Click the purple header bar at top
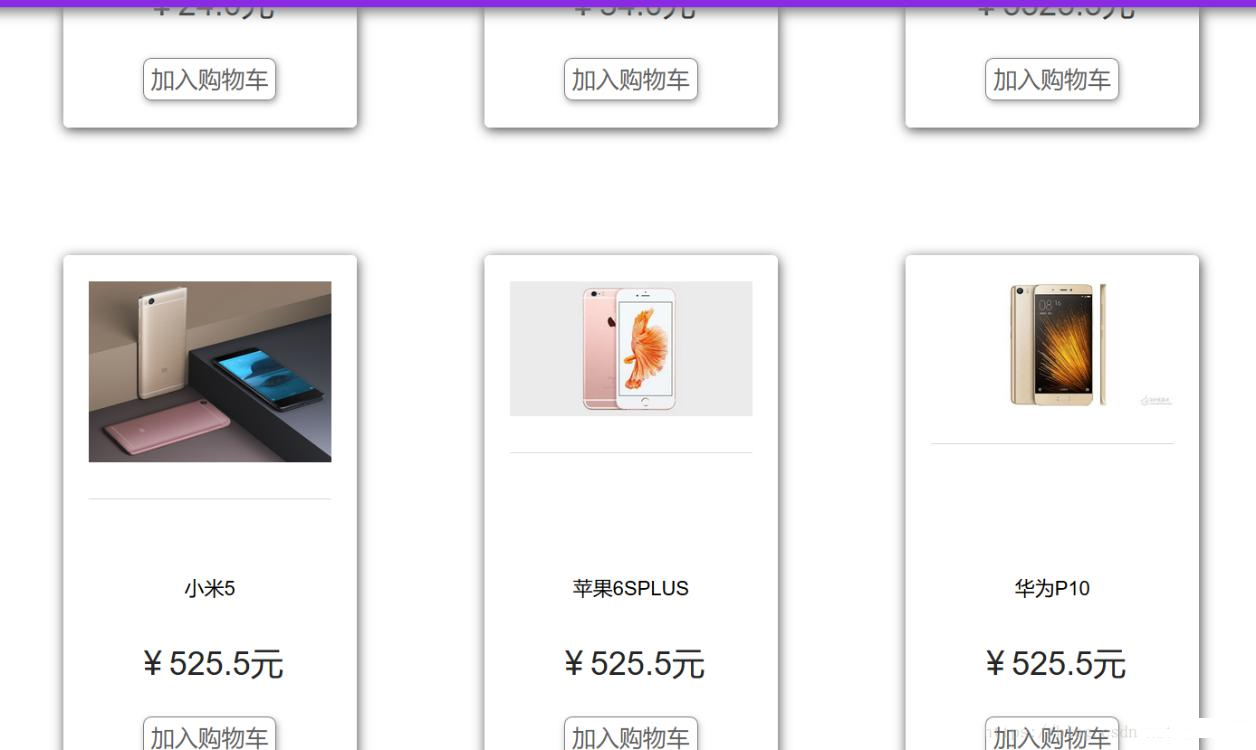 pos(628,3)
